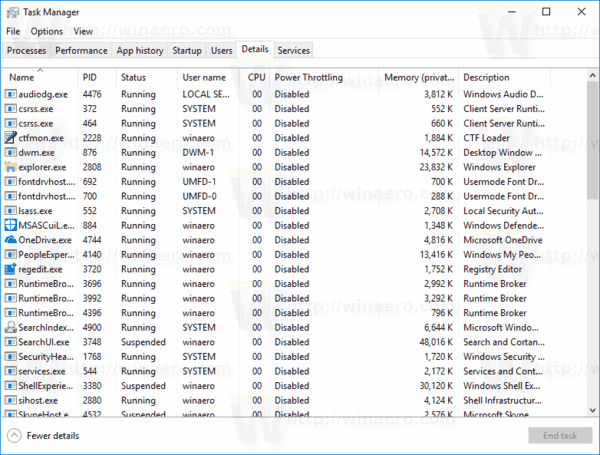This screenshot has height=455, width=600.
Task: Click the dwm.exe process icon
Action: pos(11,152)
